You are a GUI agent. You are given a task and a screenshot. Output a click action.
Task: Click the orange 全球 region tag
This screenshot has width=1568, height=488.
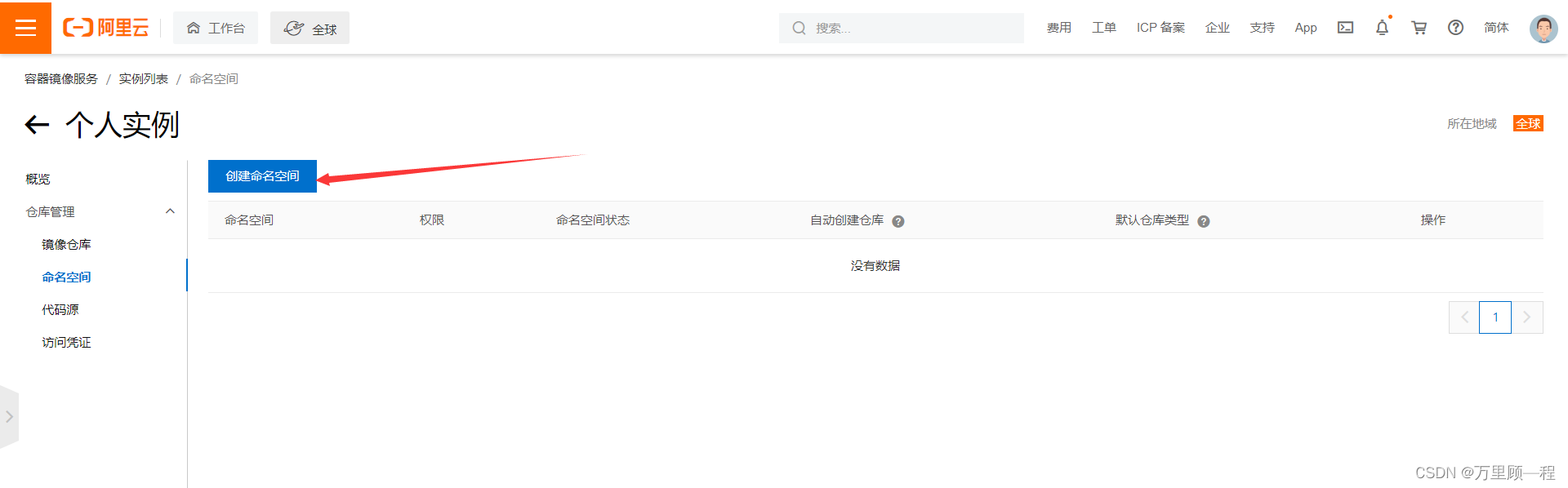pos(1528,123)
